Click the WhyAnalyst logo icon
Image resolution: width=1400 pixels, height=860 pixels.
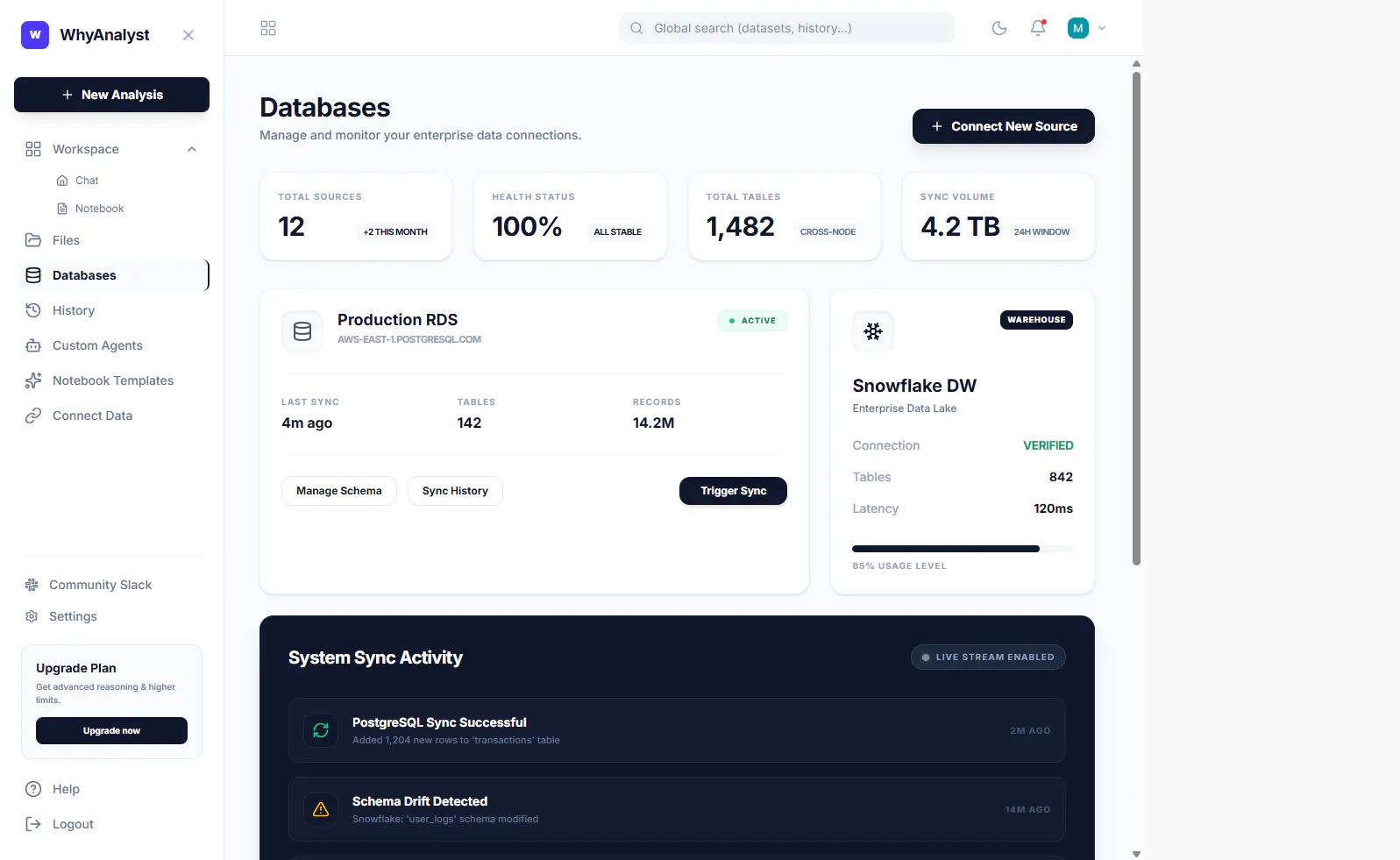[35, 35]
